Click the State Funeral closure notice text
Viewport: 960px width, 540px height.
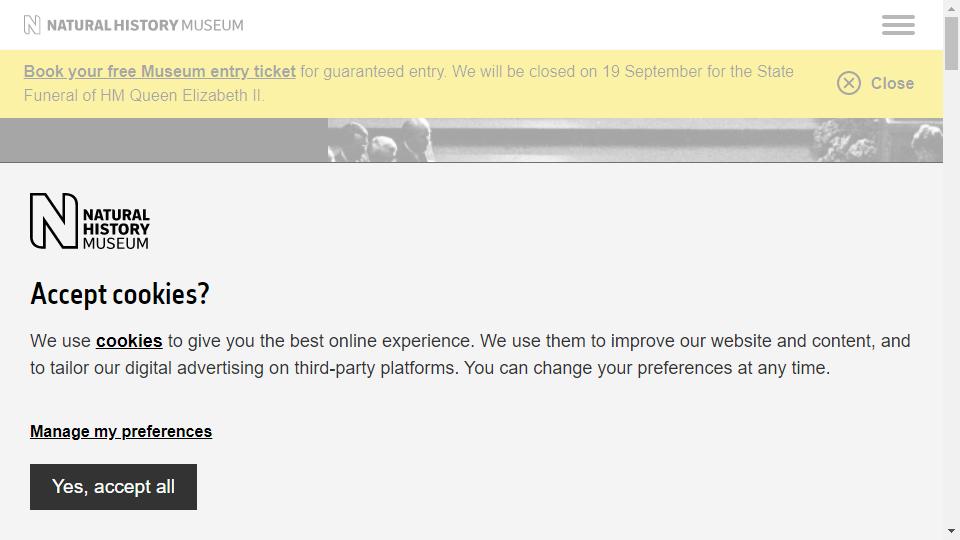409,83
